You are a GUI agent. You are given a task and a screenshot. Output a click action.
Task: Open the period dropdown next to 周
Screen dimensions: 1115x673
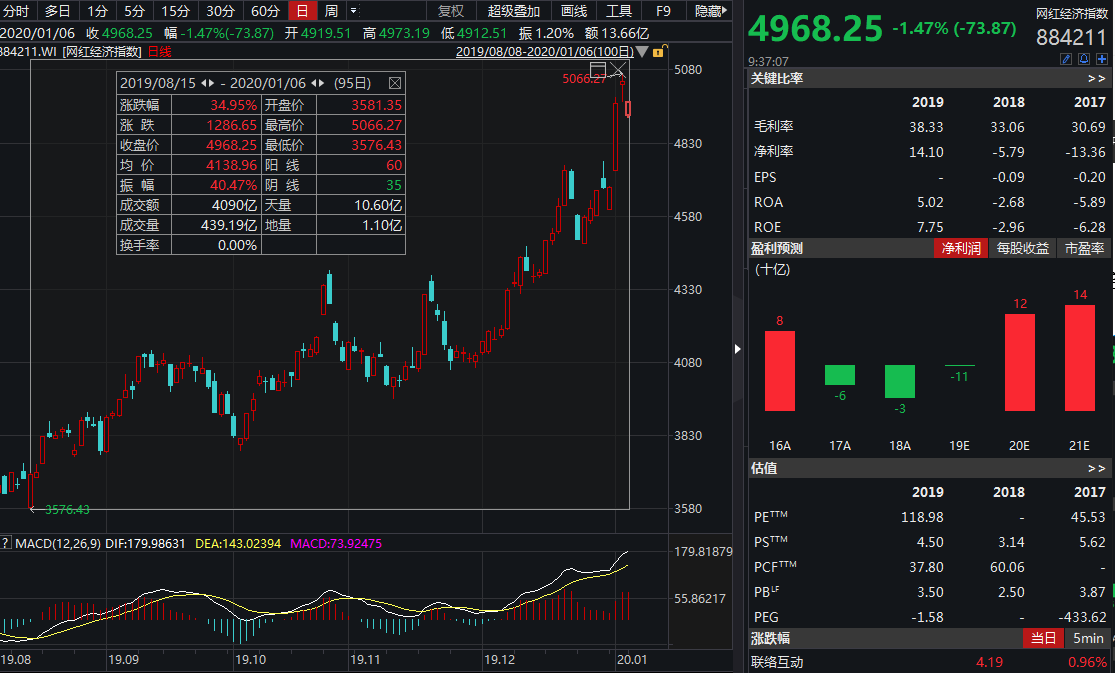click(x=353, y=11)
